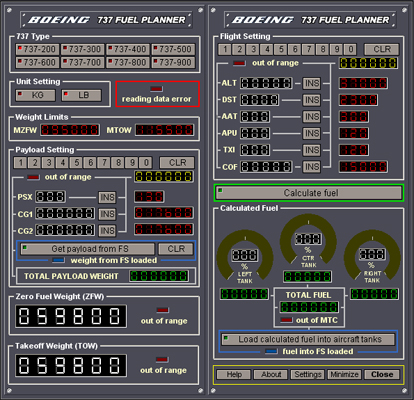This screenshot has width=414, height=400.
Task: Click the weight from FS loaded indicator
Action: [58, 260]
